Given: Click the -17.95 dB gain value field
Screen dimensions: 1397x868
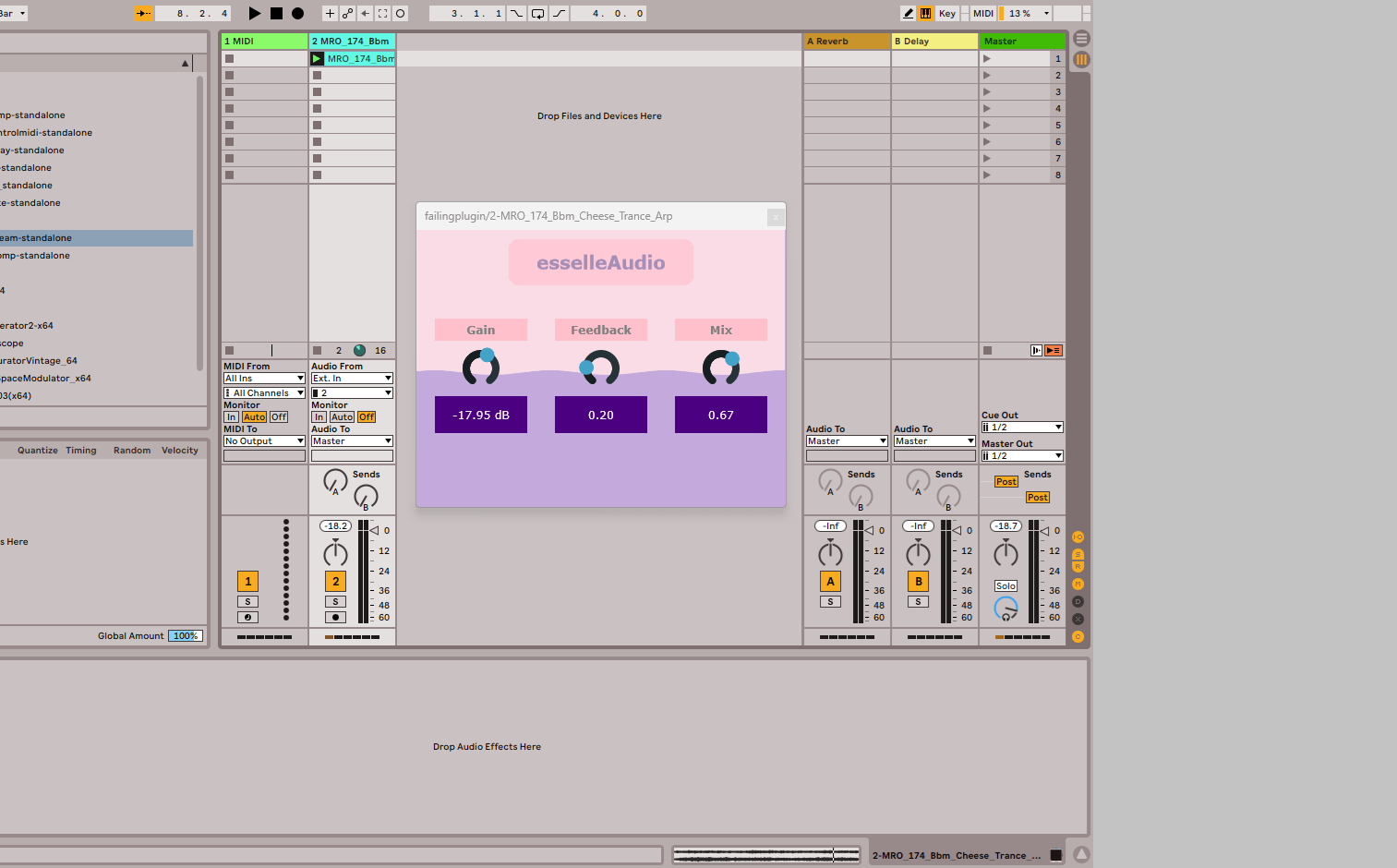Looking at the screenshot, I should pos(481,416).
